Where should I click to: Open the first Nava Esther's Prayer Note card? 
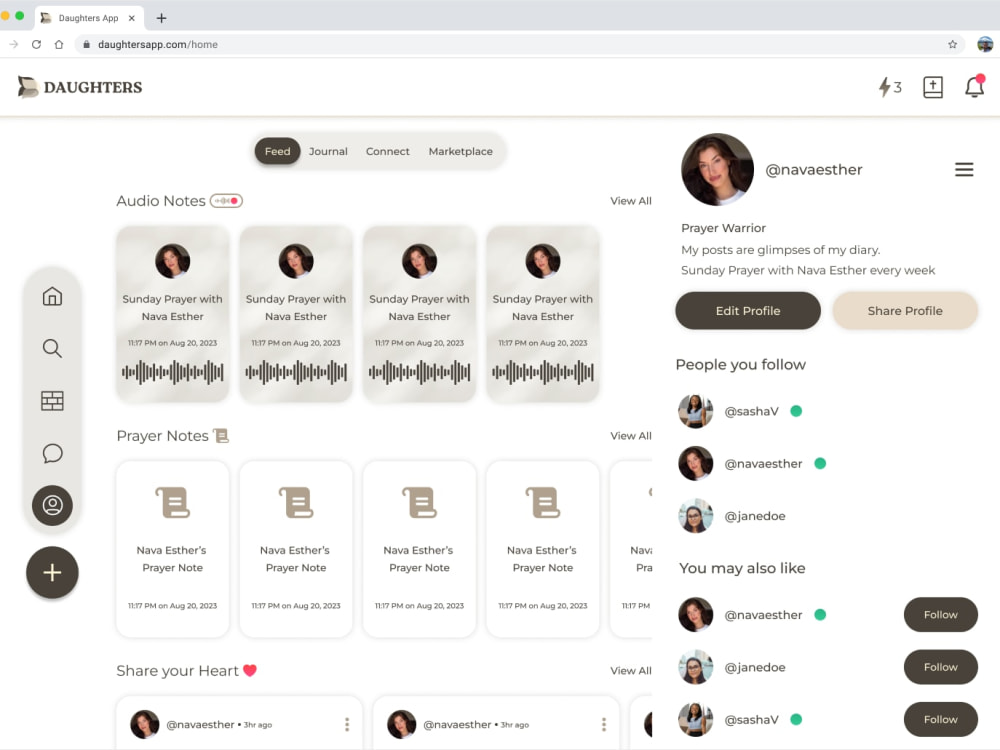pyautogui.click(x=172, y=549)
